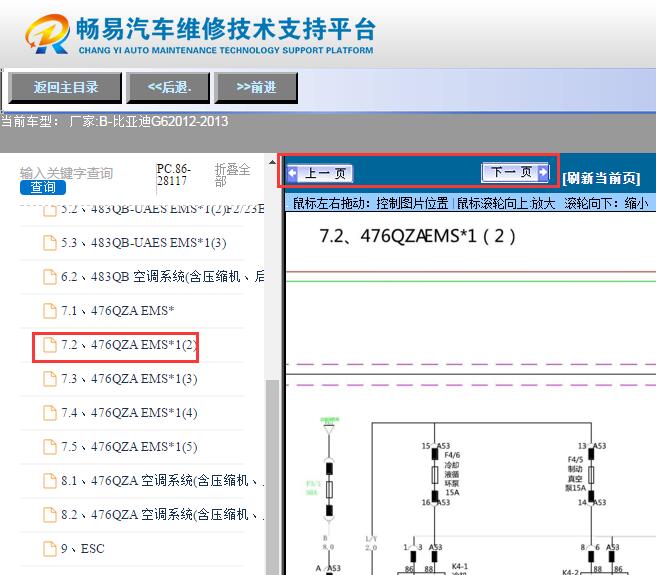The width and height of the screenshot is (656, 575).
Task: Click the tree panel scrollbar thumb
Action: point(272,477)
